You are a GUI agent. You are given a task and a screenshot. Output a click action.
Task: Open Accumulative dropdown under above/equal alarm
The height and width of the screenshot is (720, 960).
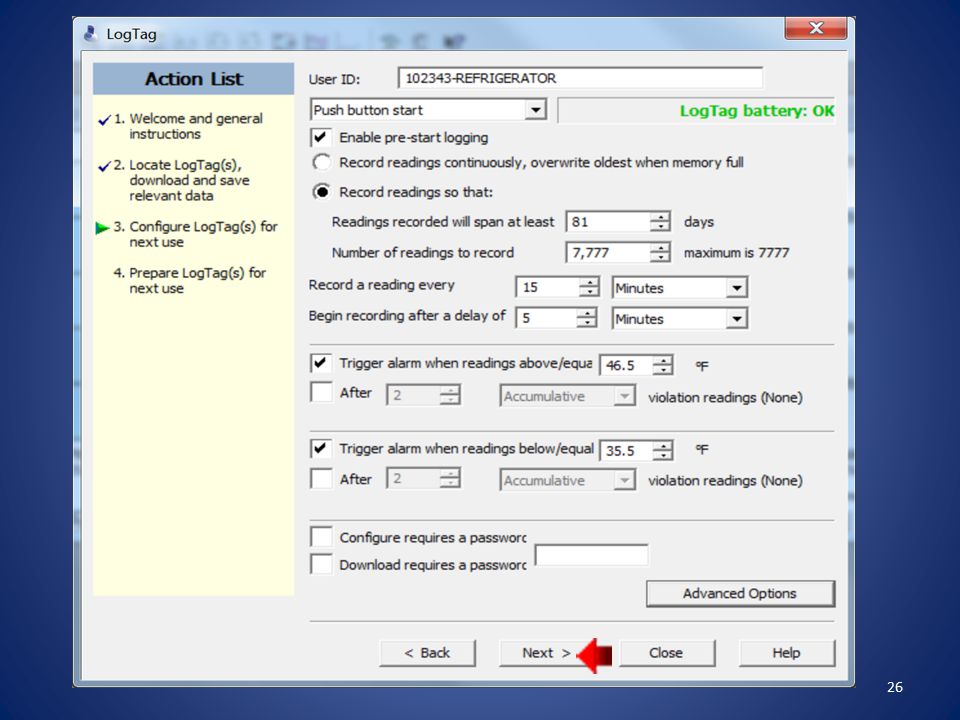click(x=624, y=396)
